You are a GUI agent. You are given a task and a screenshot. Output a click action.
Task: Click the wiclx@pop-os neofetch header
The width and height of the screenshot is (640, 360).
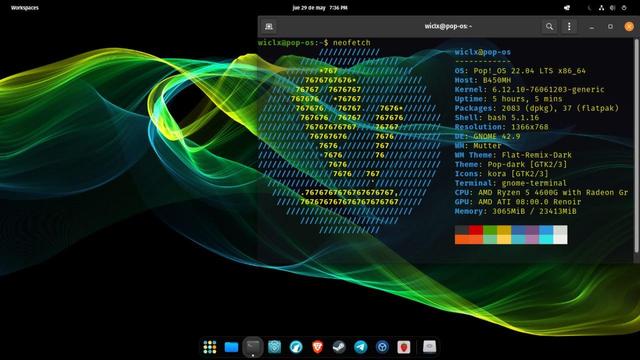(x=483, y=52)
